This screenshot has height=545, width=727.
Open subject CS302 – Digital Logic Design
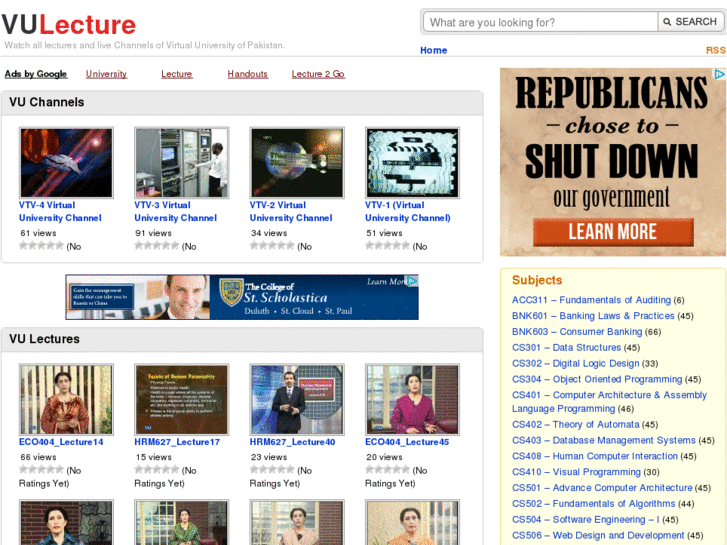575,363
